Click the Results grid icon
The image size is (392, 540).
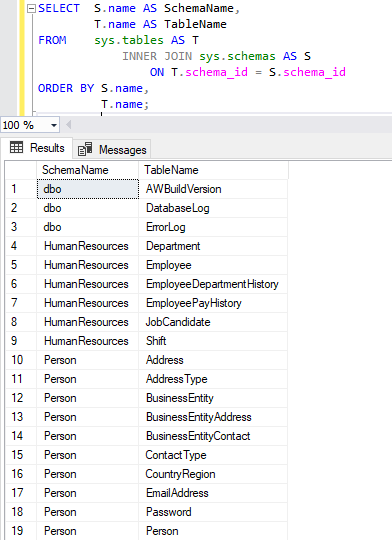17,147
